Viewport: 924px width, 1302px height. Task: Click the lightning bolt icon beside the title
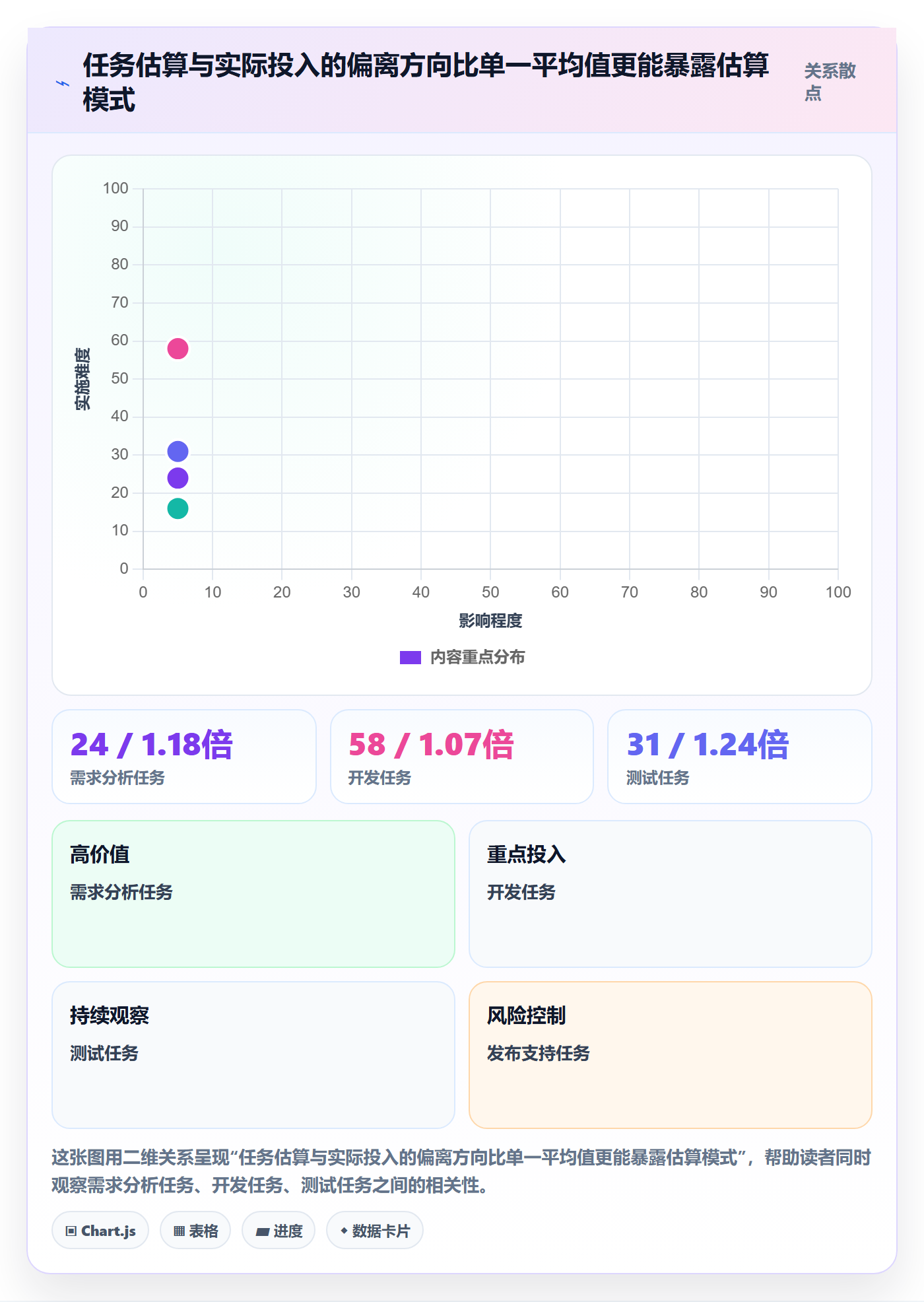coord(63,84)
